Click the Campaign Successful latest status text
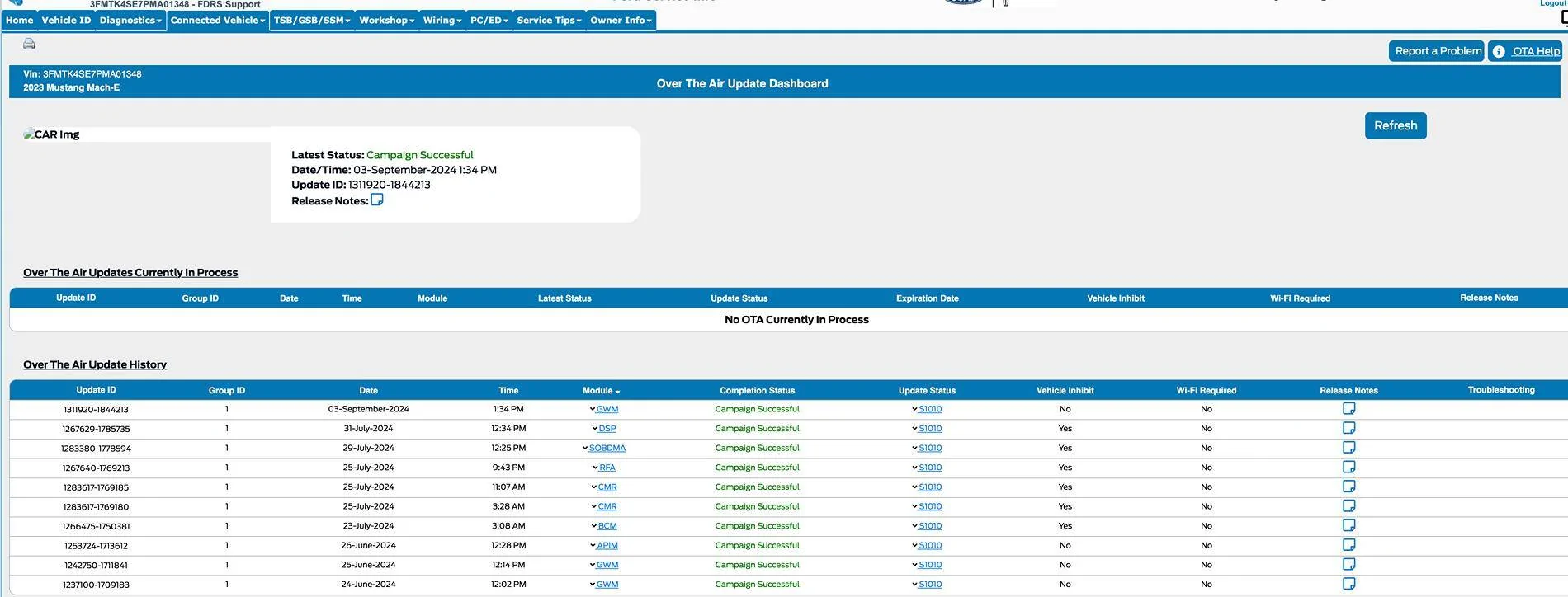 (x=419, y=155)
